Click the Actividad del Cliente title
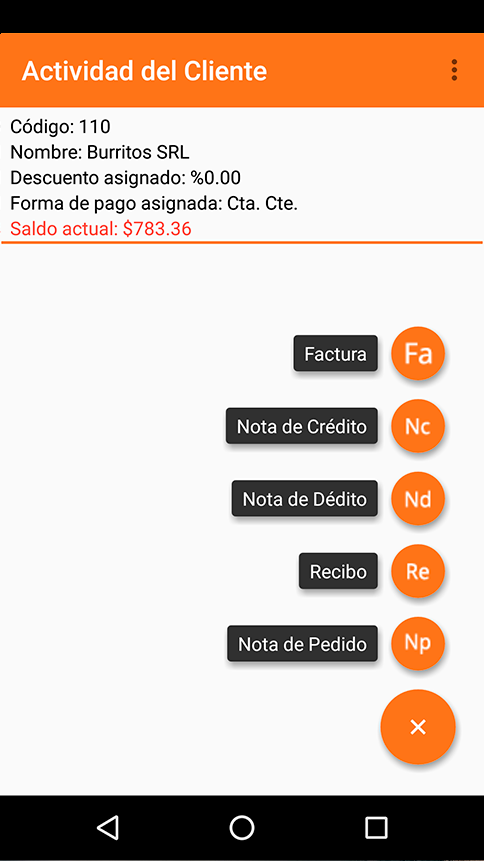 pyautogui.click(x=144, y=71)
